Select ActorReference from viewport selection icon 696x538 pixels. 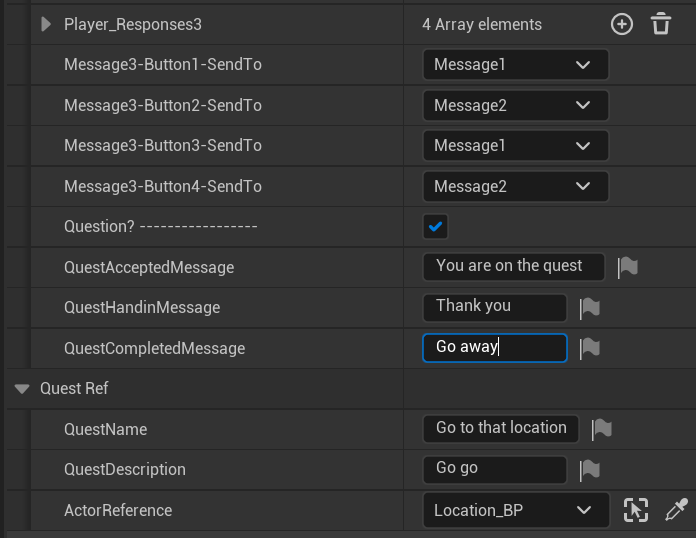click(636, 510)
